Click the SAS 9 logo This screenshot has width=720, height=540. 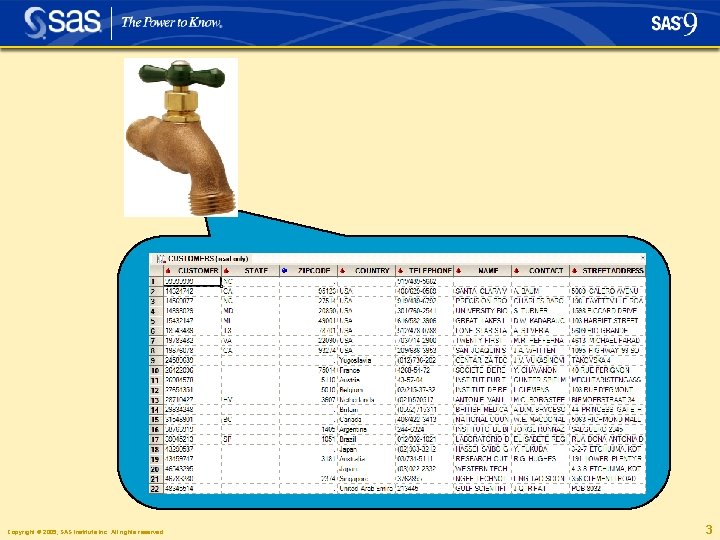click(674, 23)
